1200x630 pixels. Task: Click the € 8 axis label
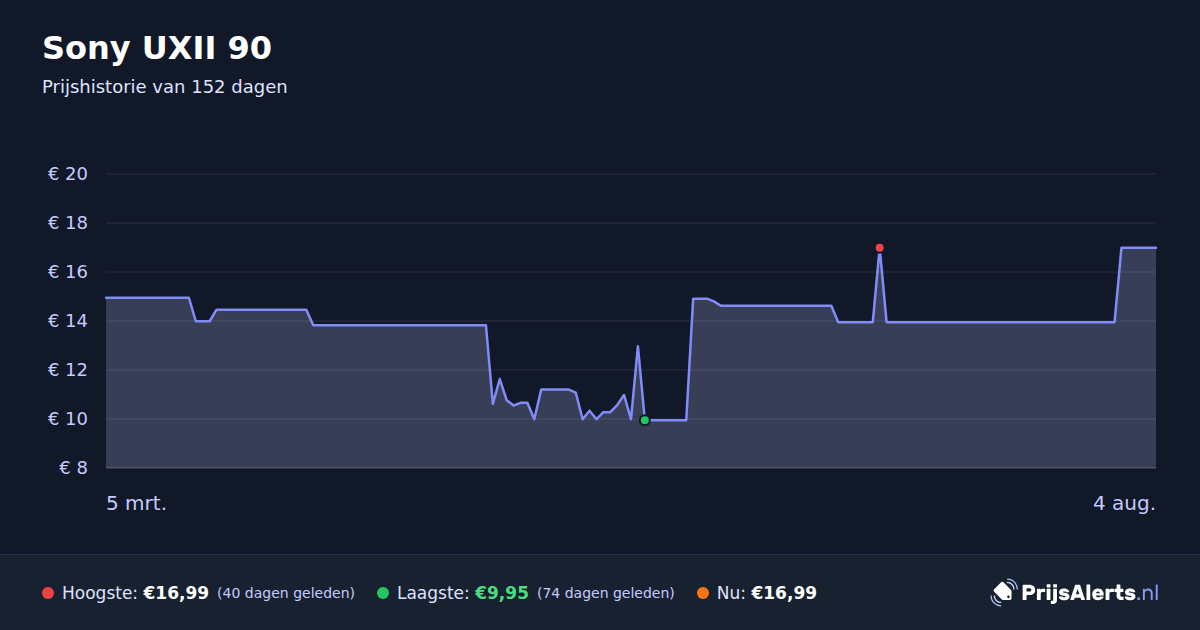(74, 468)
